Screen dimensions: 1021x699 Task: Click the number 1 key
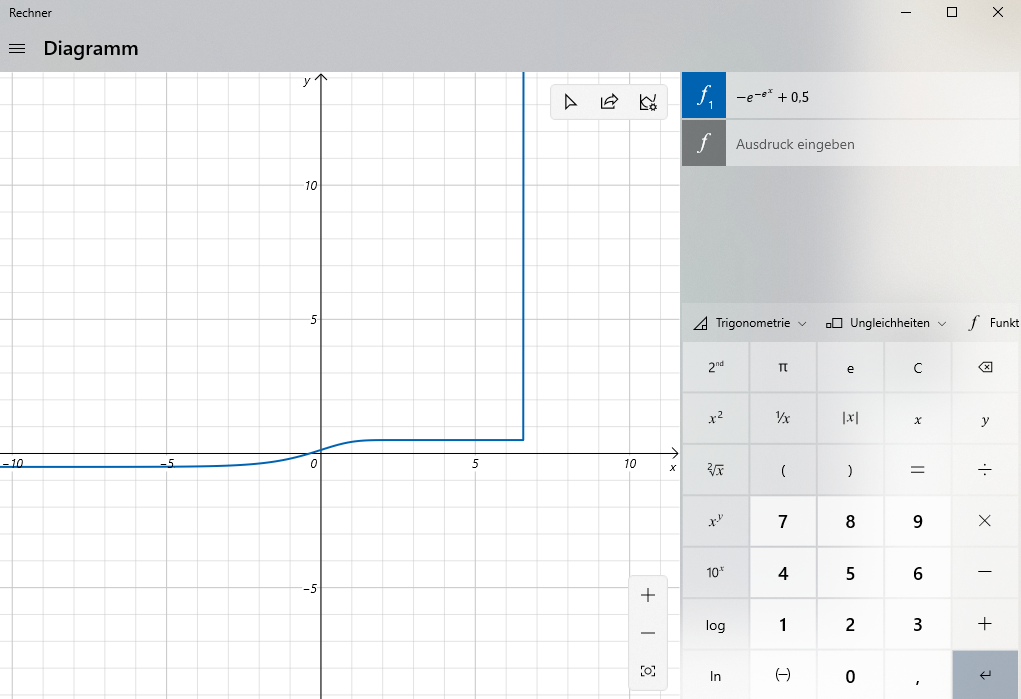(783, 624)
